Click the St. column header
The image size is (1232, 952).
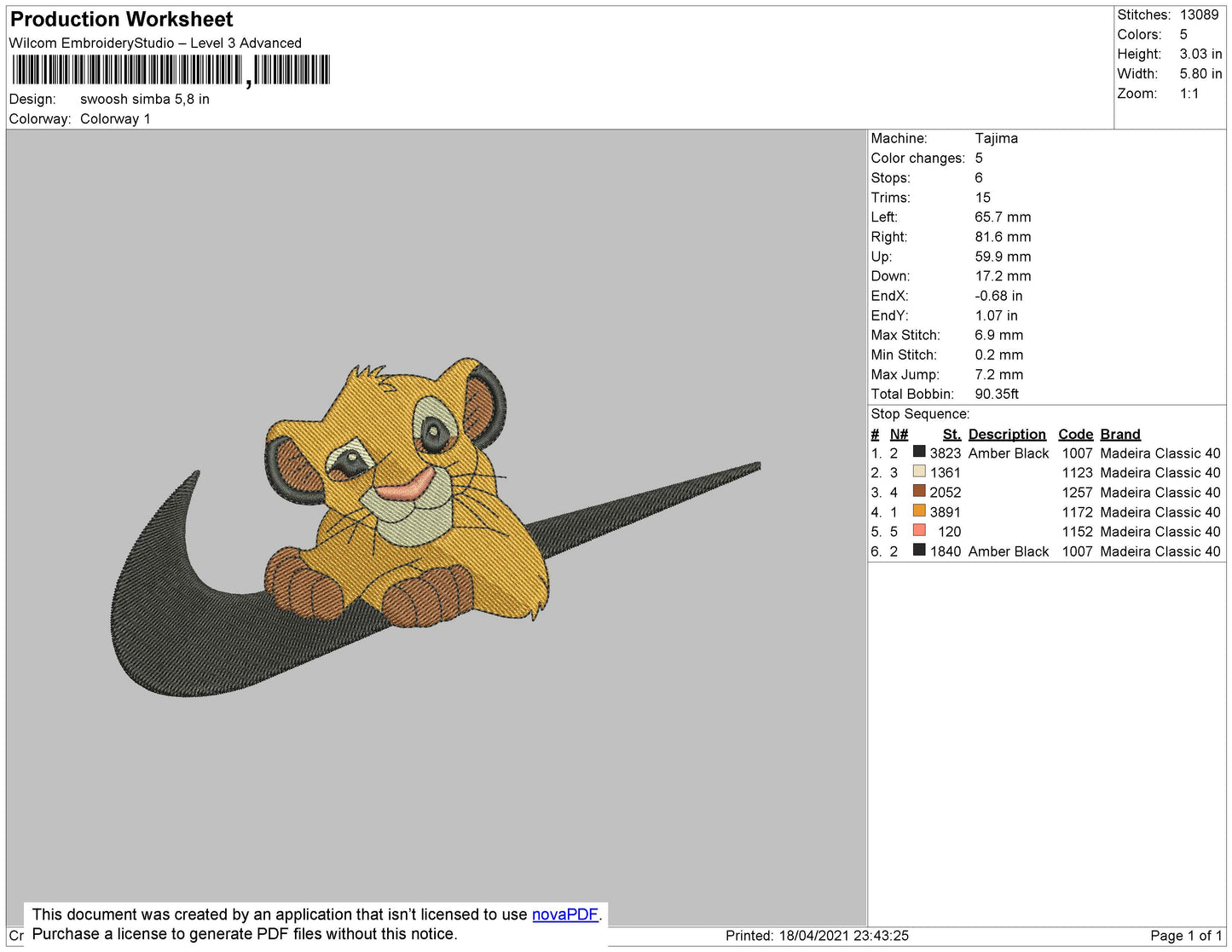pyautogui.click(x=951, y=434)
